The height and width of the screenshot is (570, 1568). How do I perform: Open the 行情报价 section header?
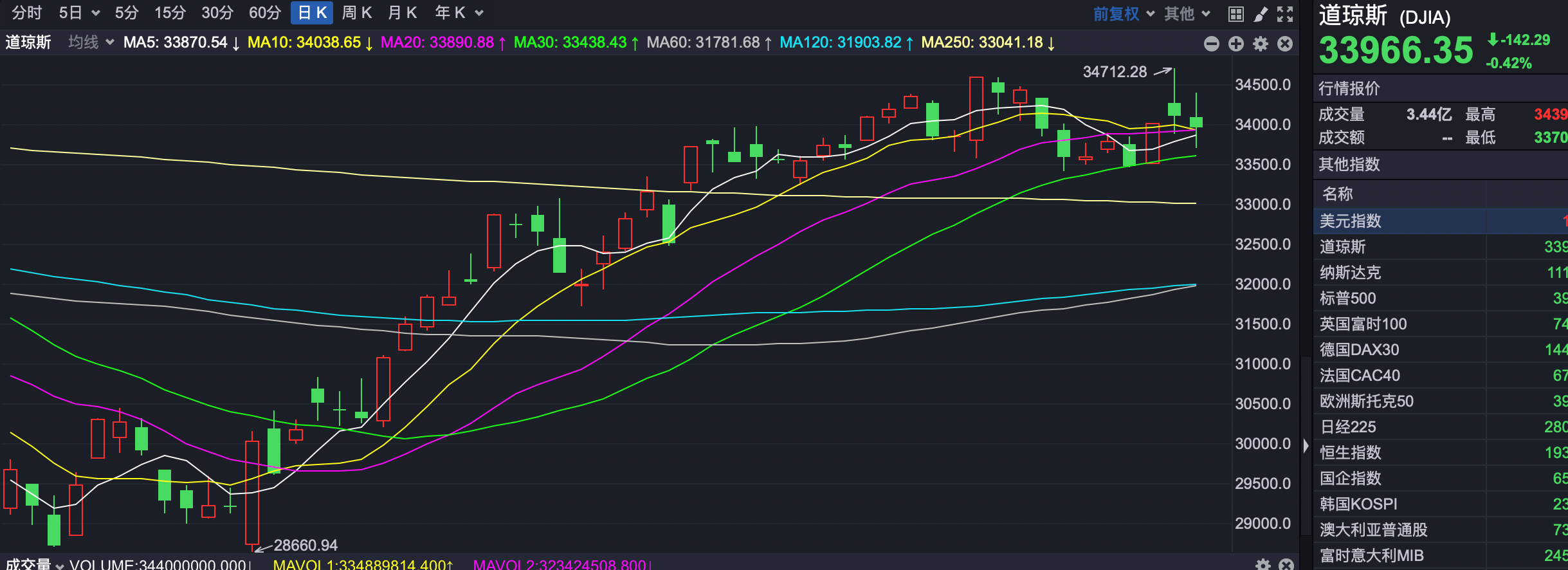click(1349, 88)
